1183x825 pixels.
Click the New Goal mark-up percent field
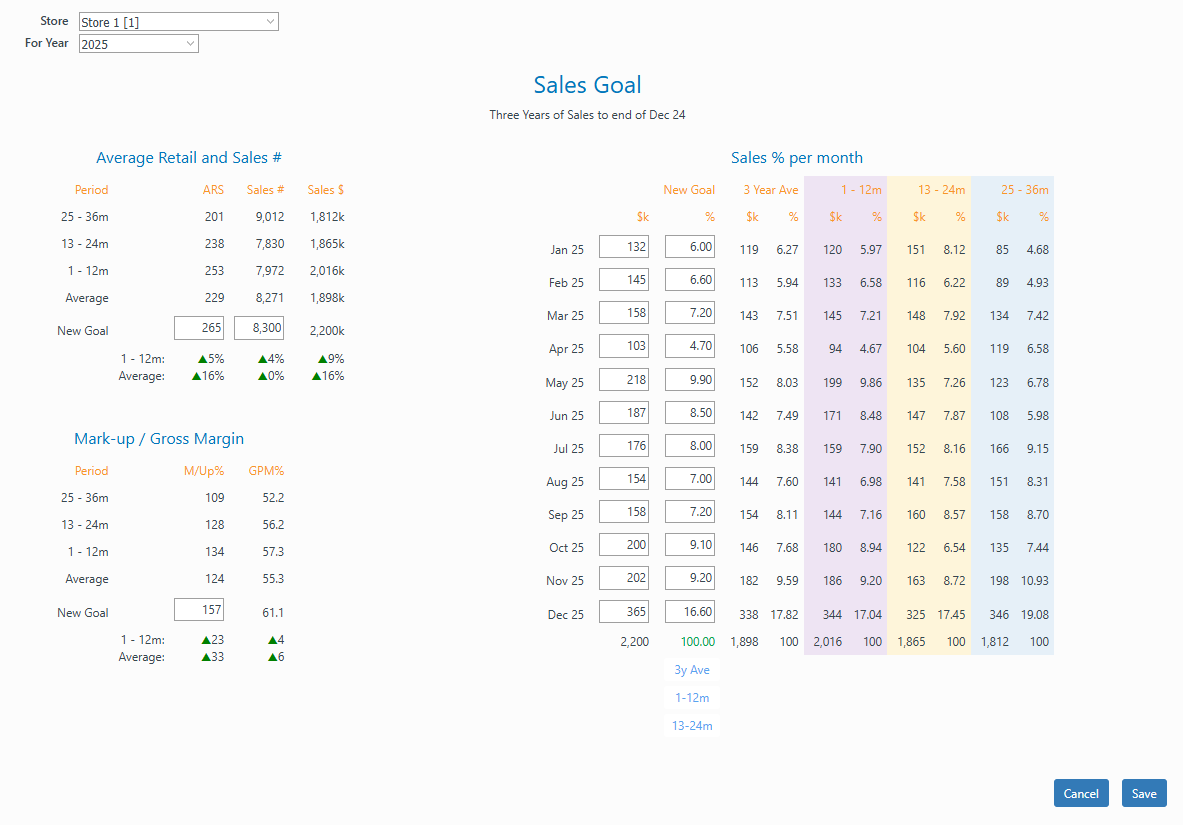(199, 610)
